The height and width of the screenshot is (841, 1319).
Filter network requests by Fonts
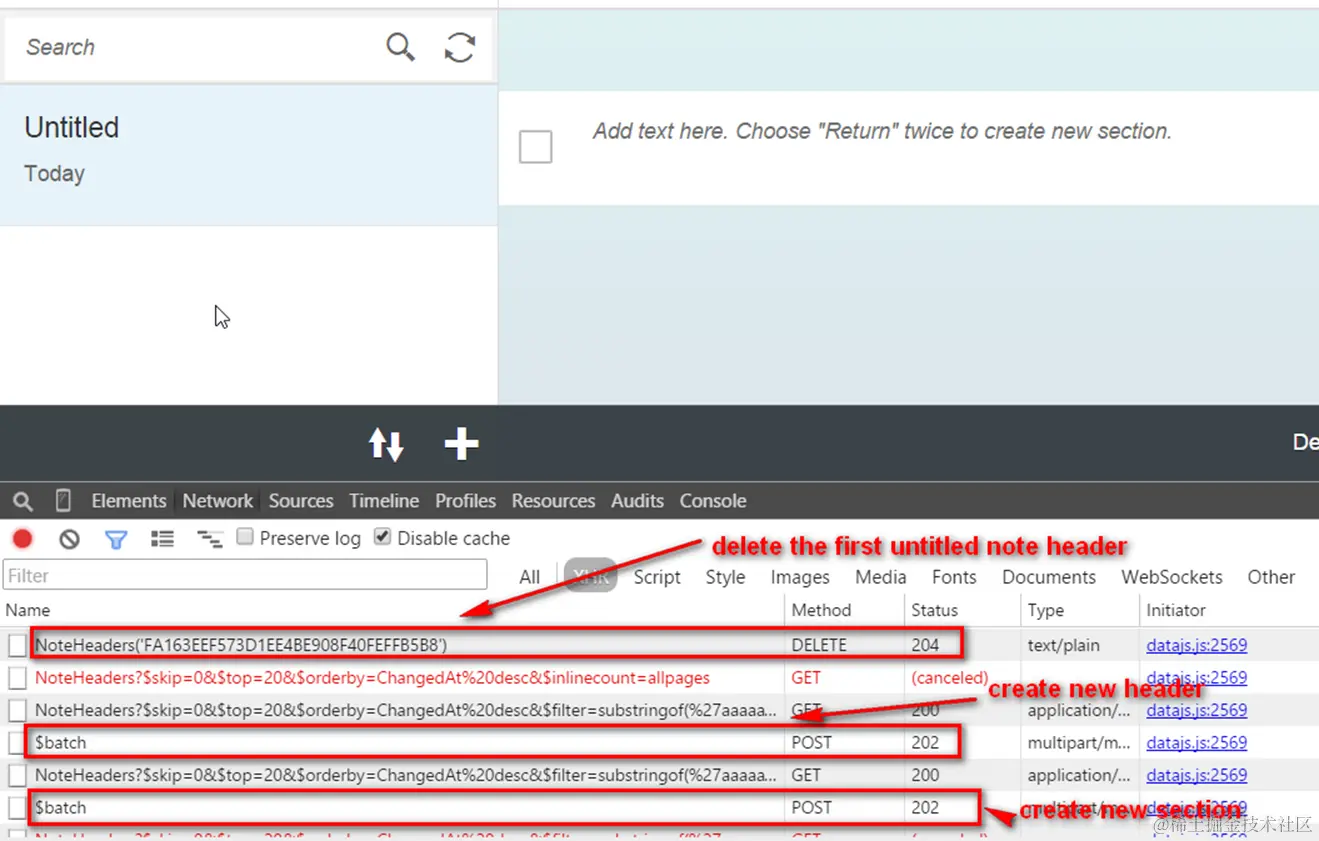[x=954, y=577]
